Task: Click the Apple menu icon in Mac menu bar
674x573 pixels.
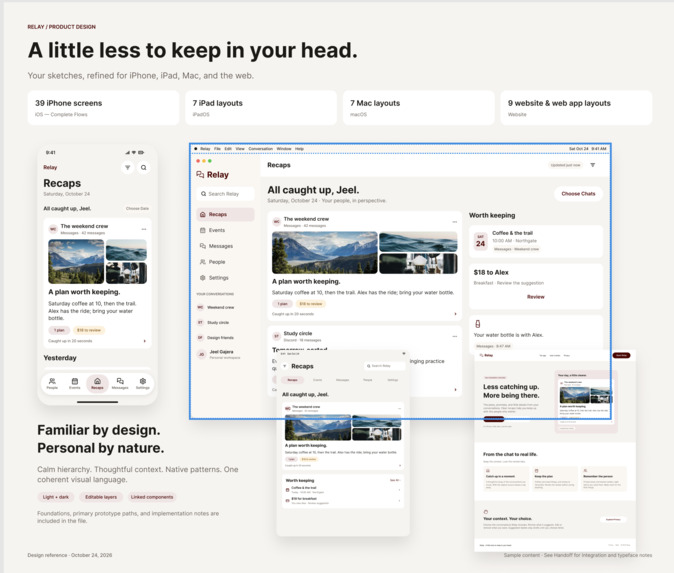Action: (x=196, y=149)
